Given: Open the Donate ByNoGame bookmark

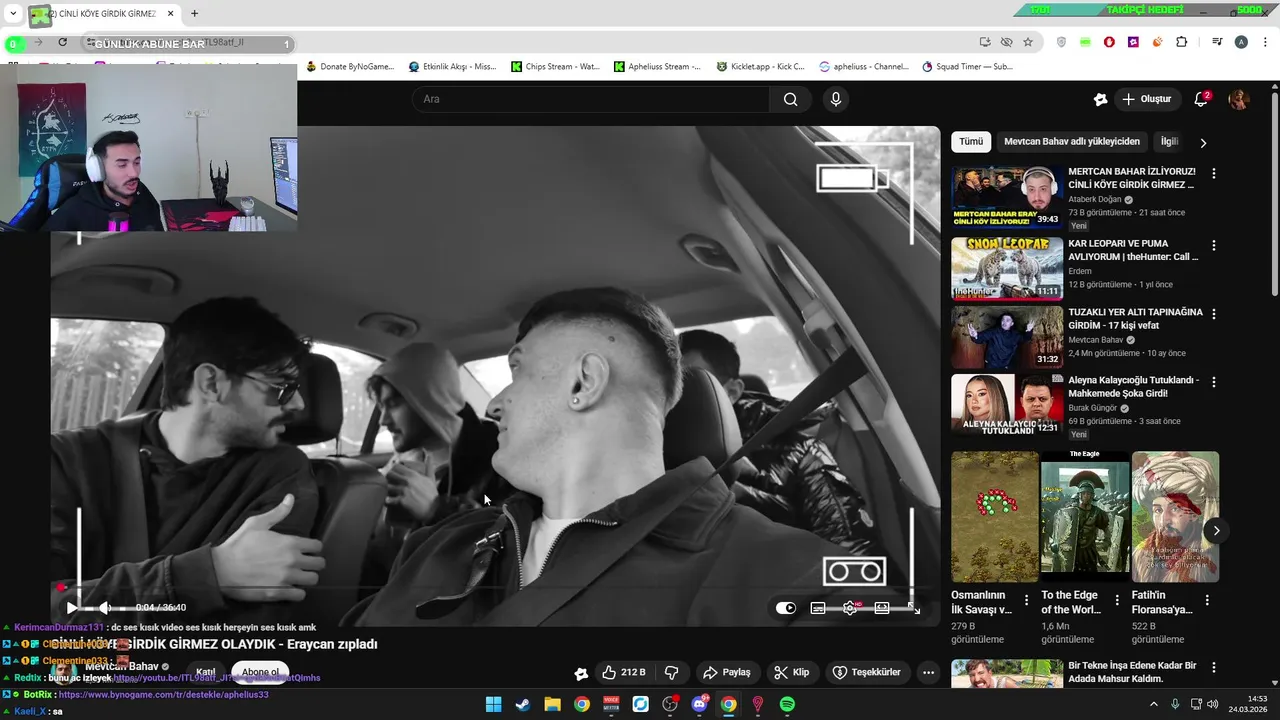Looking at the screenshot, I should click(349, 67).
